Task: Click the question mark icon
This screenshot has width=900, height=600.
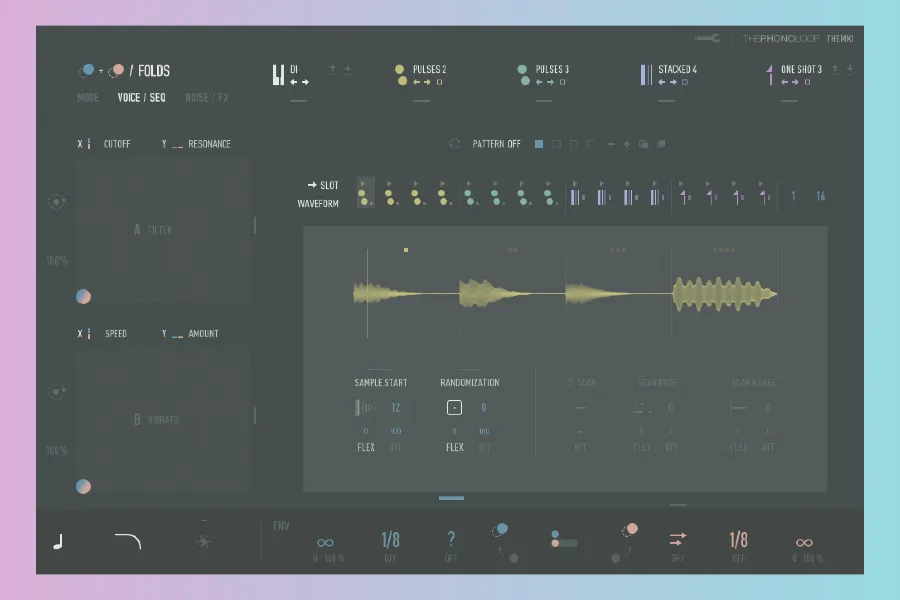Action: click(x=451, y=539)
